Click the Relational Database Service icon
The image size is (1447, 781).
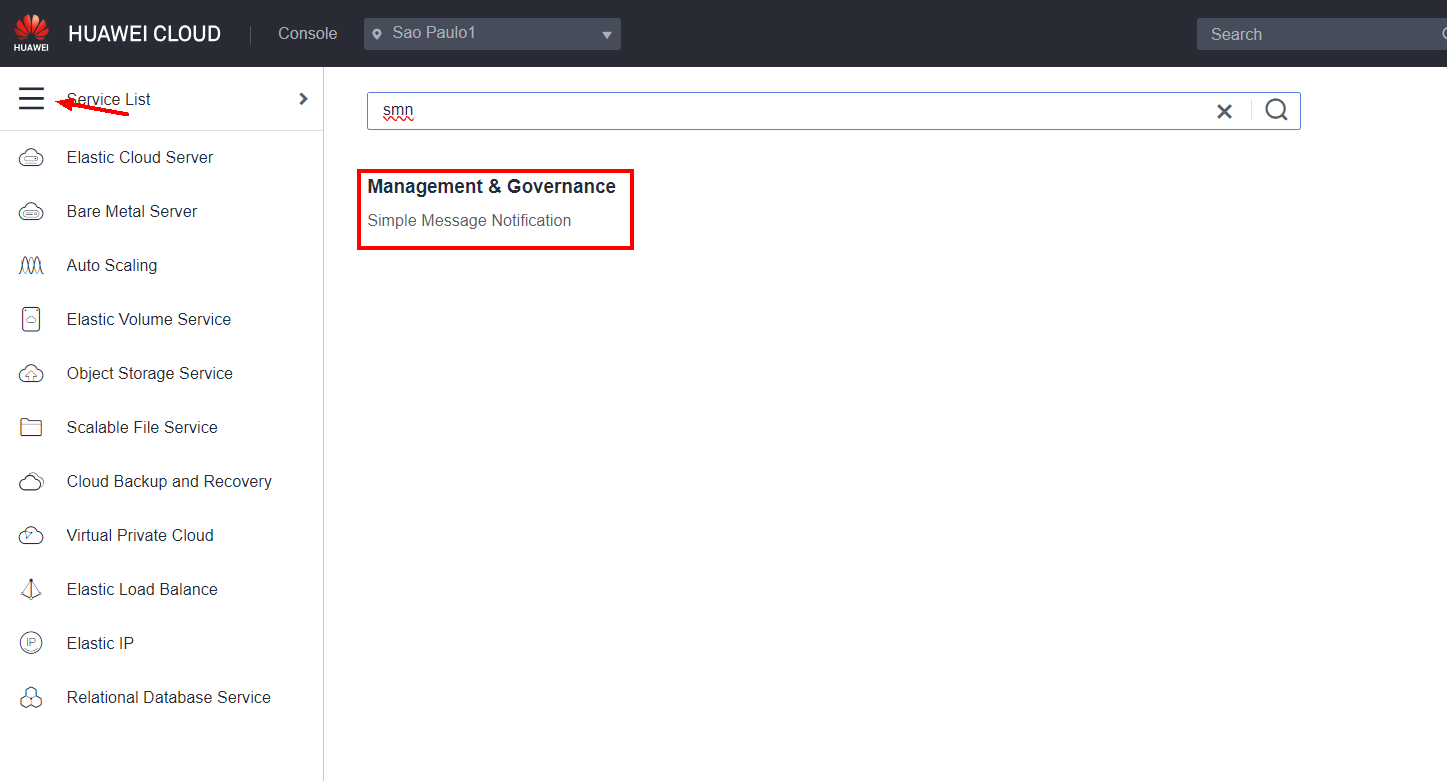click(x=31, y=698)
